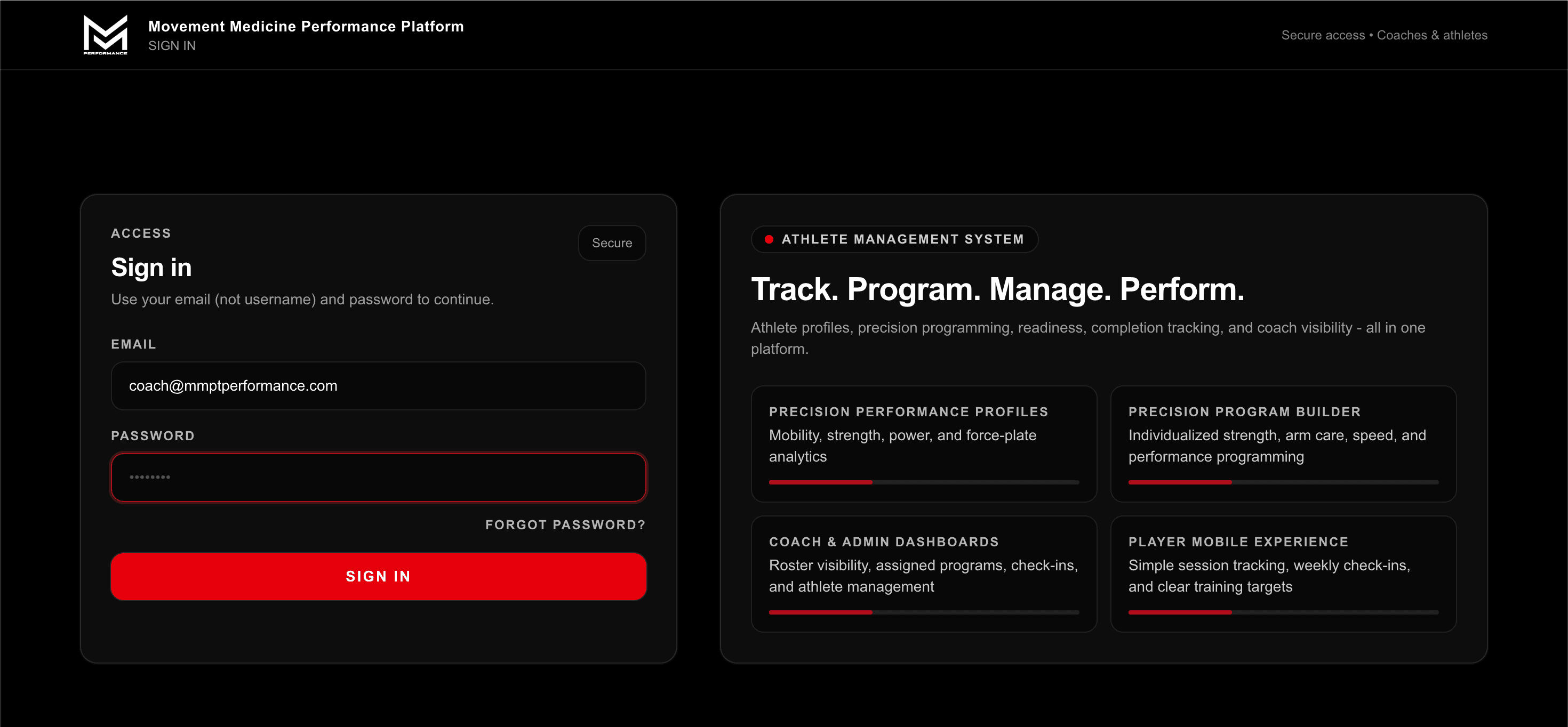Click the red Athlete Management System dot
The height and width of the screenshot is (727, 1568).
pyautogui.click(x=769, y=239)
